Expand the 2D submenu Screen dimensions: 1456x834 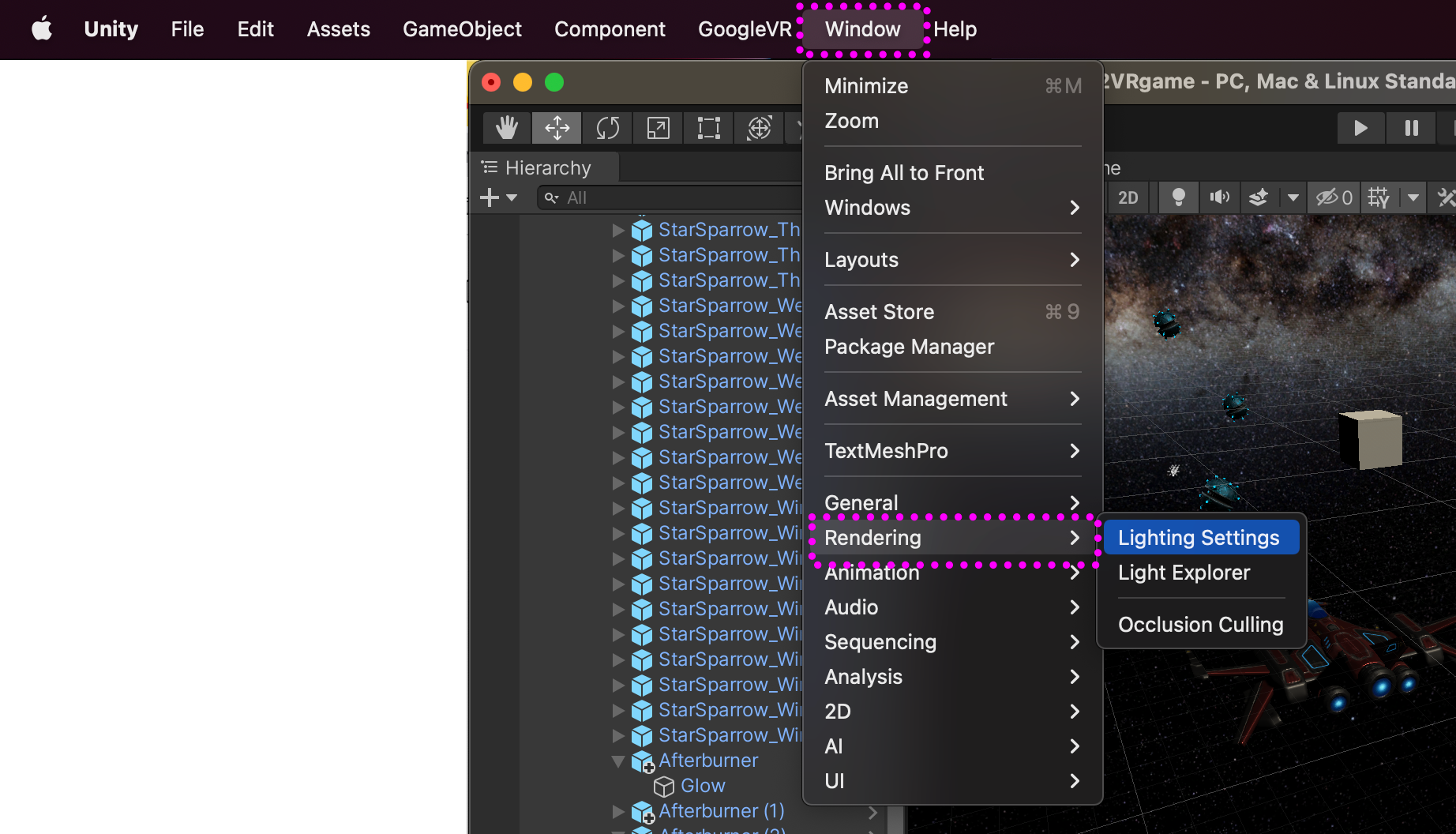point(953,712)
